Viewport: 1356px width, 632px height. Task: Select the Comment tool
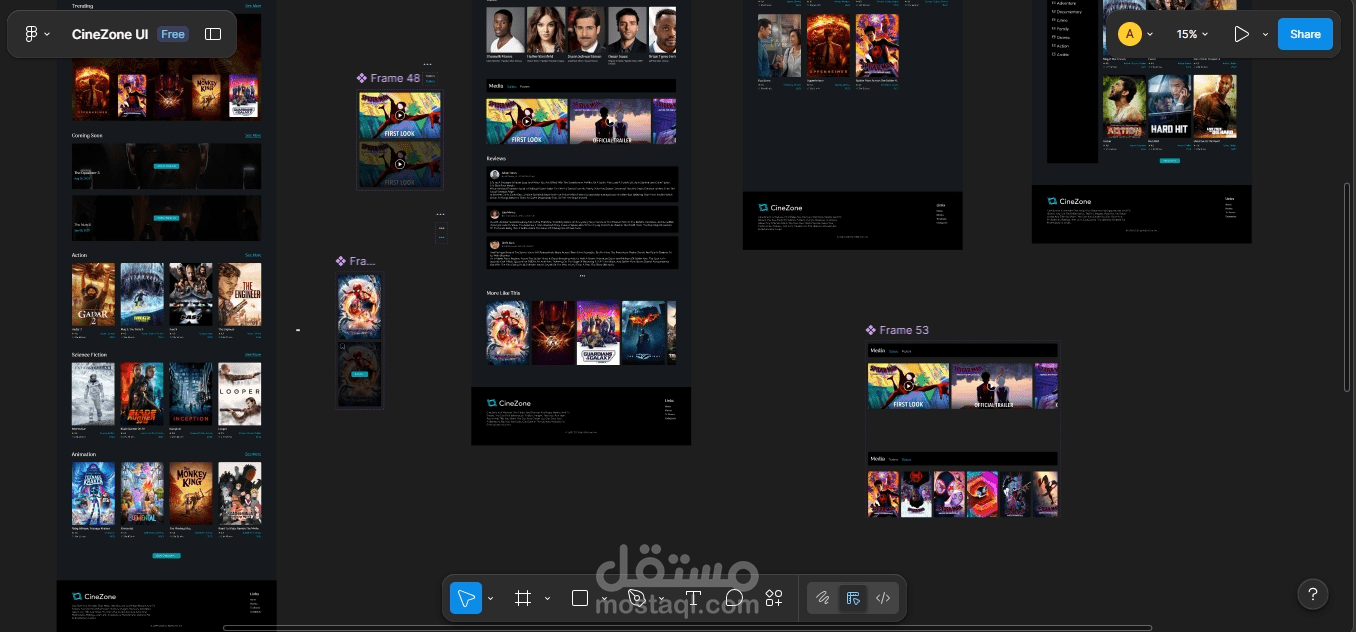[x=734, y=598]
